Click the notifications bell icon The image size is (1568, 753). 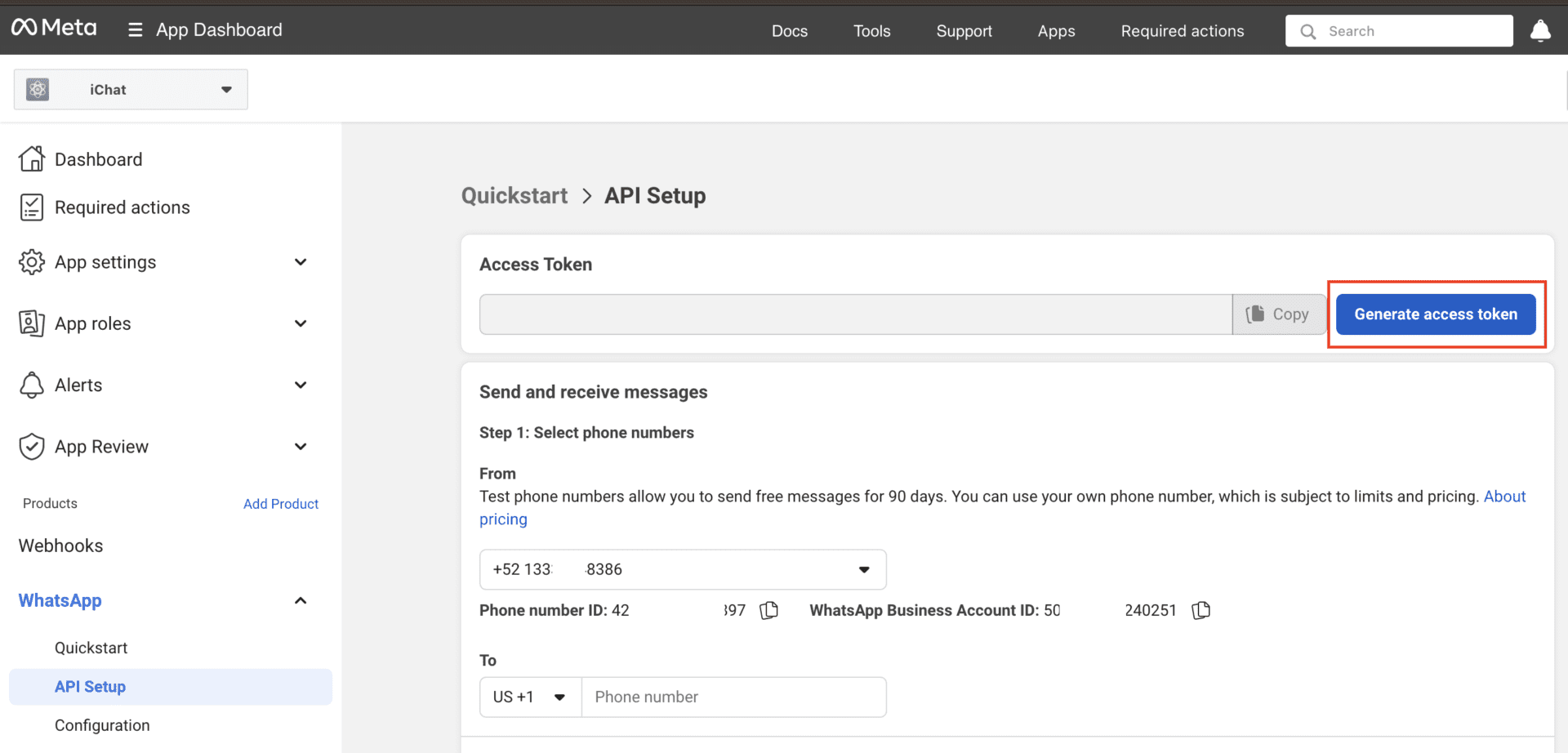click(x=1539, y=31)
